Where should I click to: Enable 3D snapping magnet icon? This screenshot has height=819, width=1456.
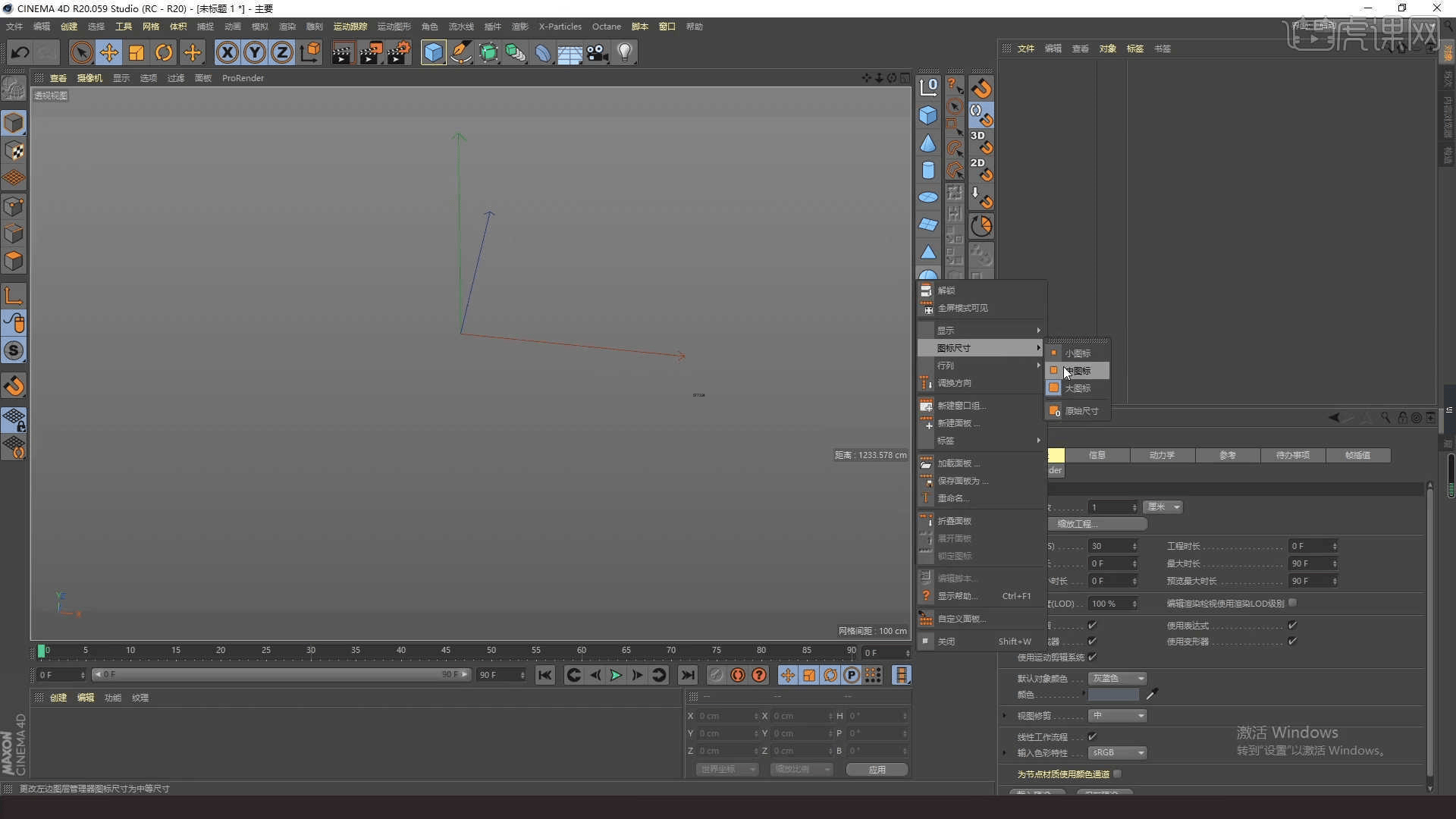point(981,142)
